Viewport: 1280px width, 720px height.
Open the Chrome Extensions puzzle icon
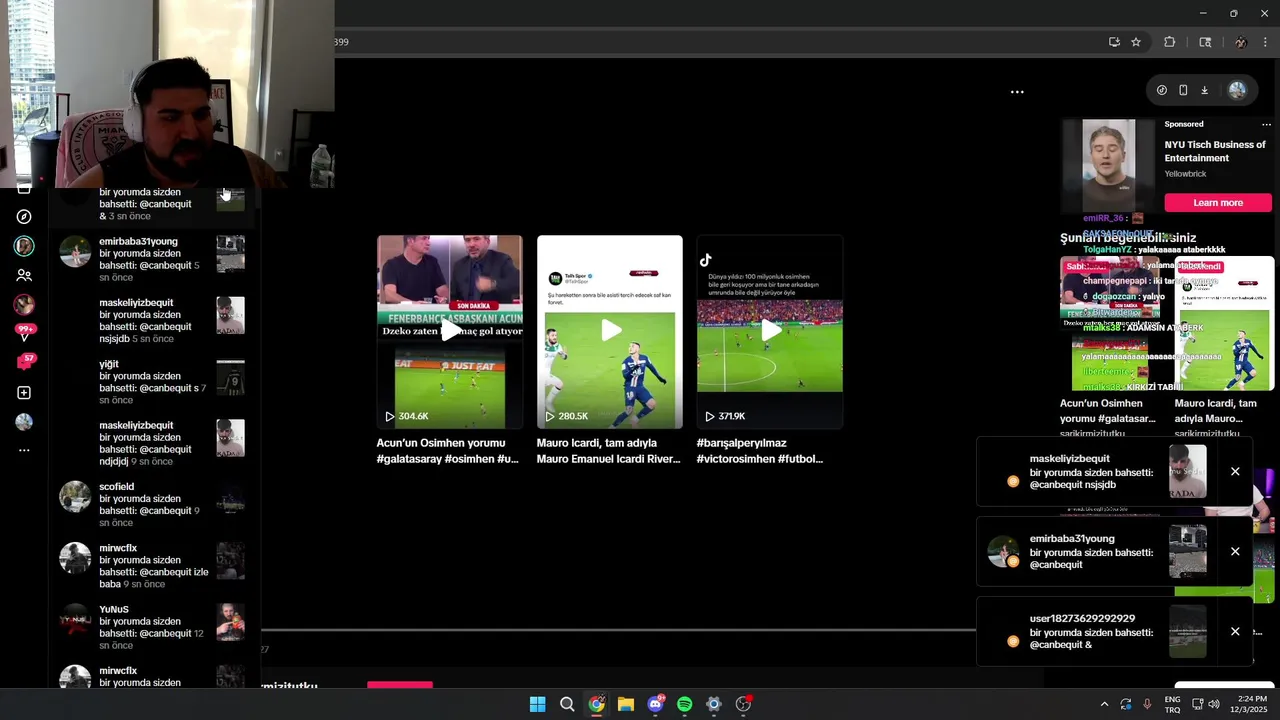1169,42
